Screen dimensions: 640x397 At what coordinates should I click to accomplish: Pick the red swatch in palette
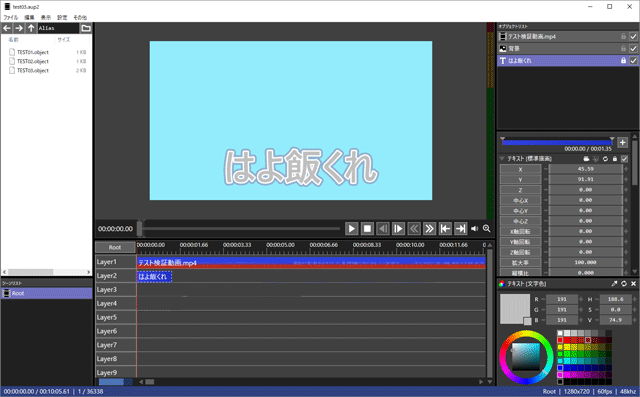(560, 340)
